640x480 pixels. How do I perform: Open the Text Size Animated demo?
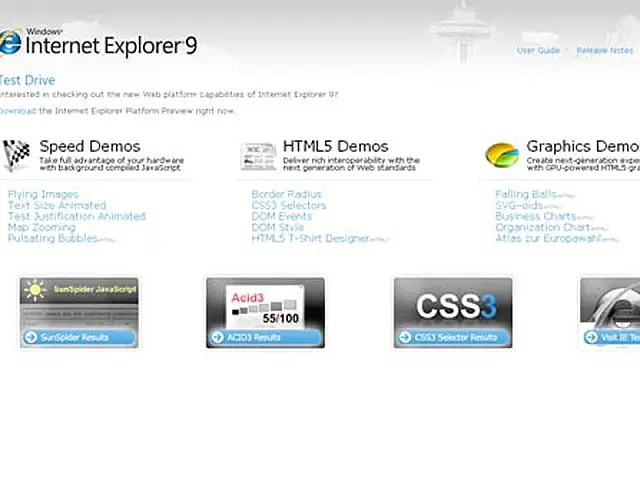[57, 205]
